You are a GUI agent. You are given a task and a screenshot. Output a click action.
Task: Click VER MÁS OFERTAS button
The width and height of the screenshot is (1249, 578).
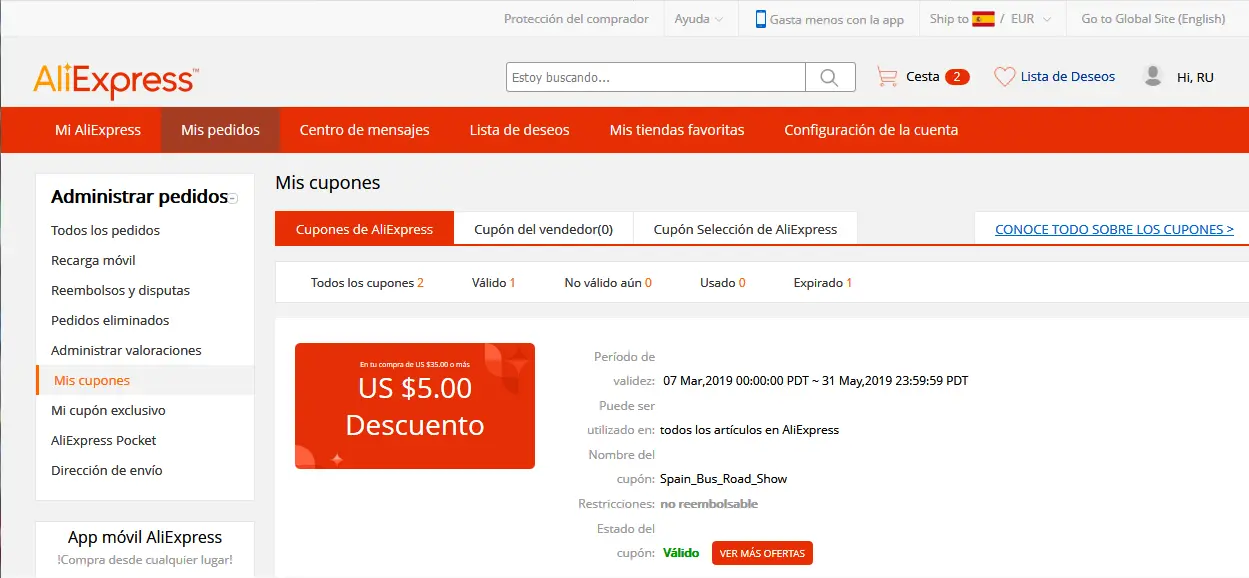762,553
